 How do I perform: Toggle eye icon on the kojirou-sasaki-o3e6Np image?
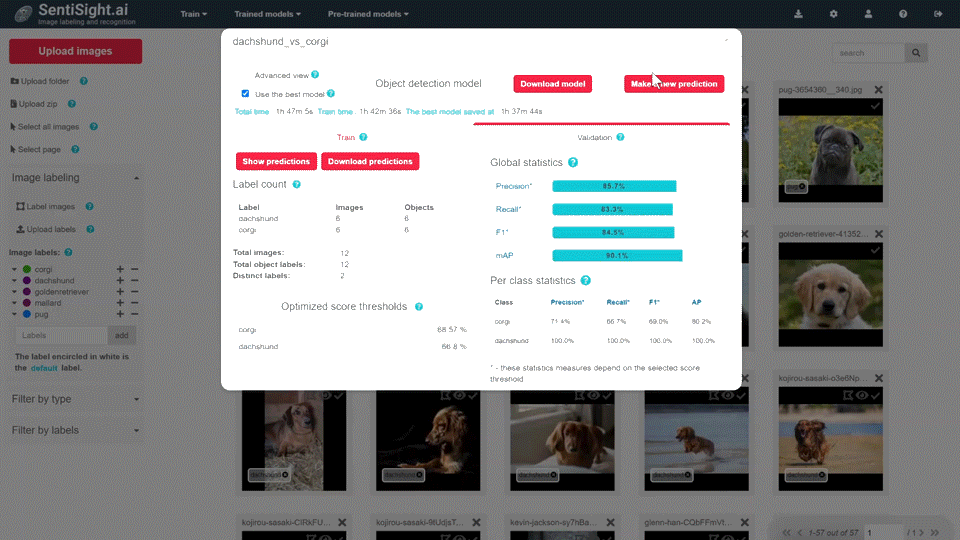(862, 395)
